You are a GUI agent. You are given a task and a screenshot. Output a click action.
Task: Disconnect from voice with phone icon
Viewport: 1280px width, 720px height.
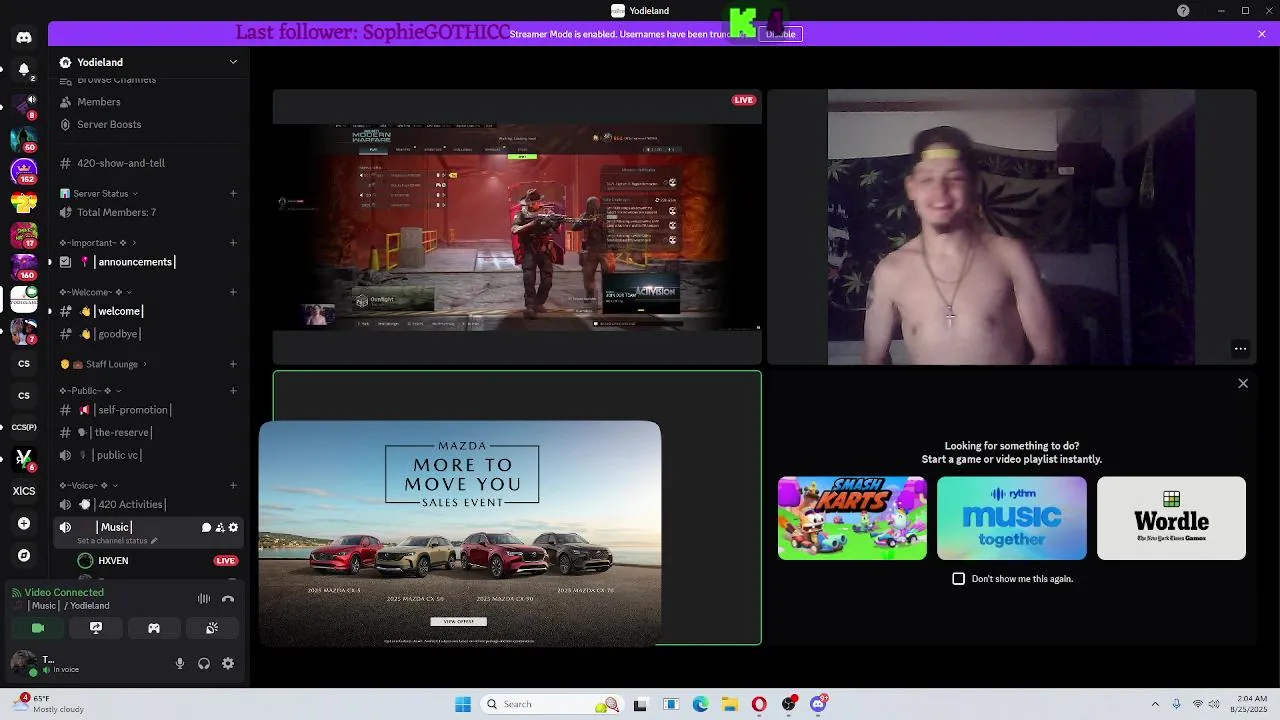(228, 599)
